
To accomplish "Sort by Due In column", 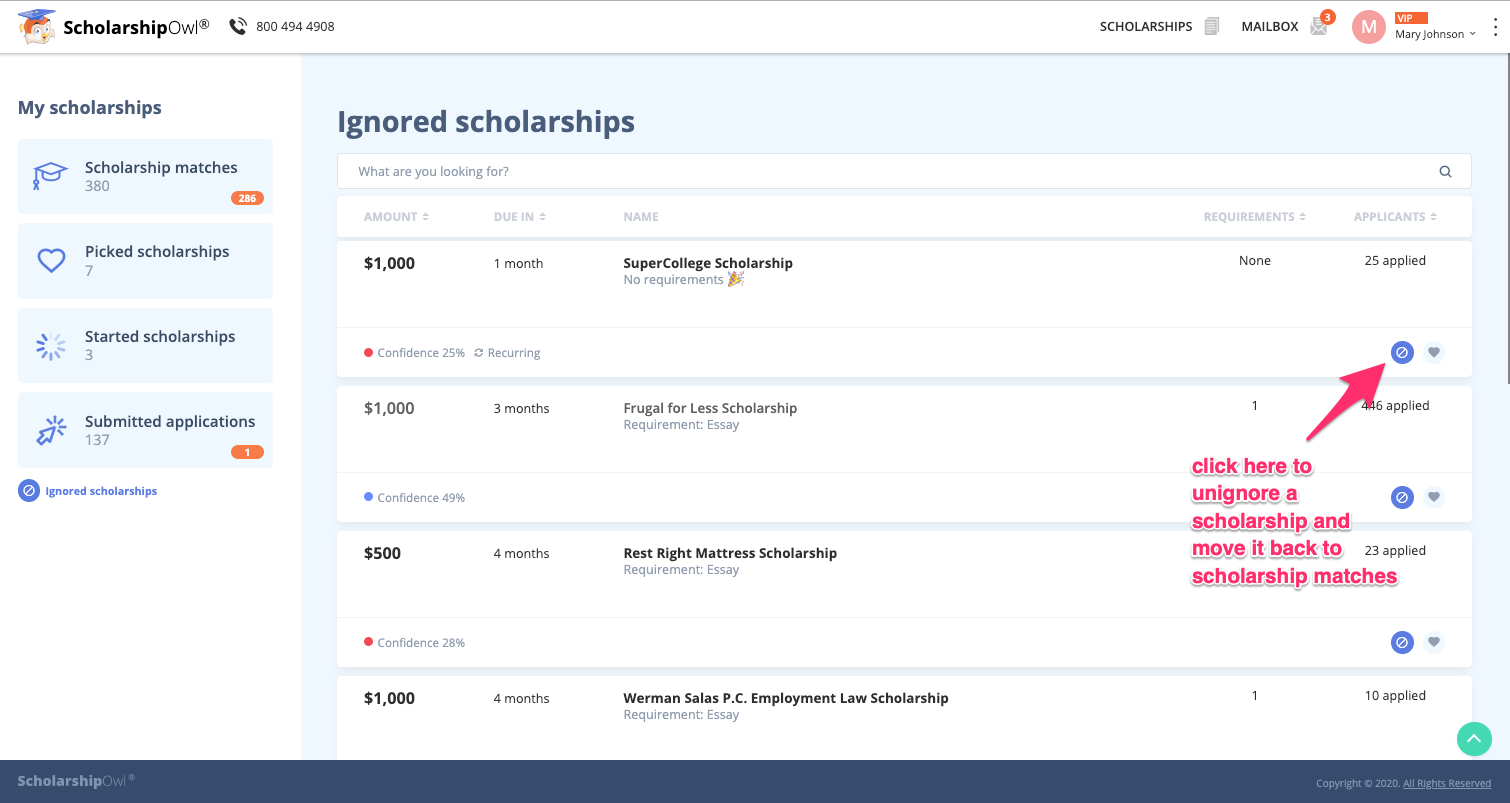I will click(x=520, y=217).
